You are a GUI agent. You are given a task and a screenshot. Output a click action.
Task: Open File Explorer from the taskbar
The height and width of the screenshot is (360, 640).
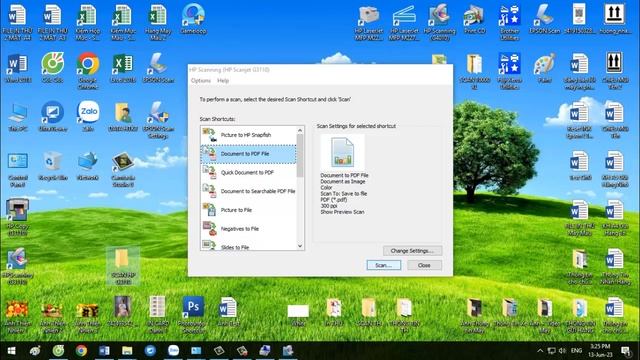pyautogui.click(x=127, y=351)
